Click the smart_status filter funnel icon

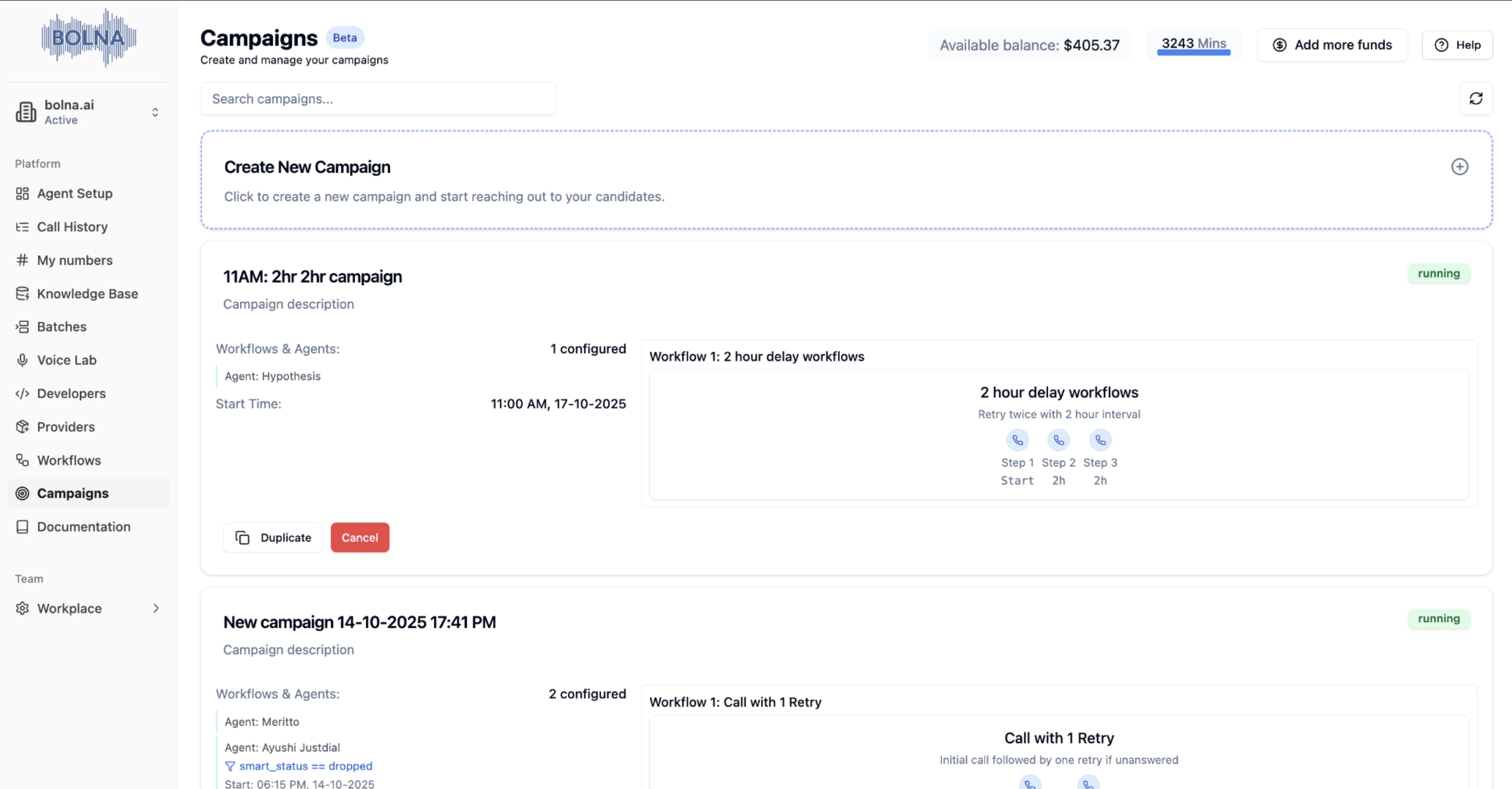pyautogui.click(x=230, y=766)
